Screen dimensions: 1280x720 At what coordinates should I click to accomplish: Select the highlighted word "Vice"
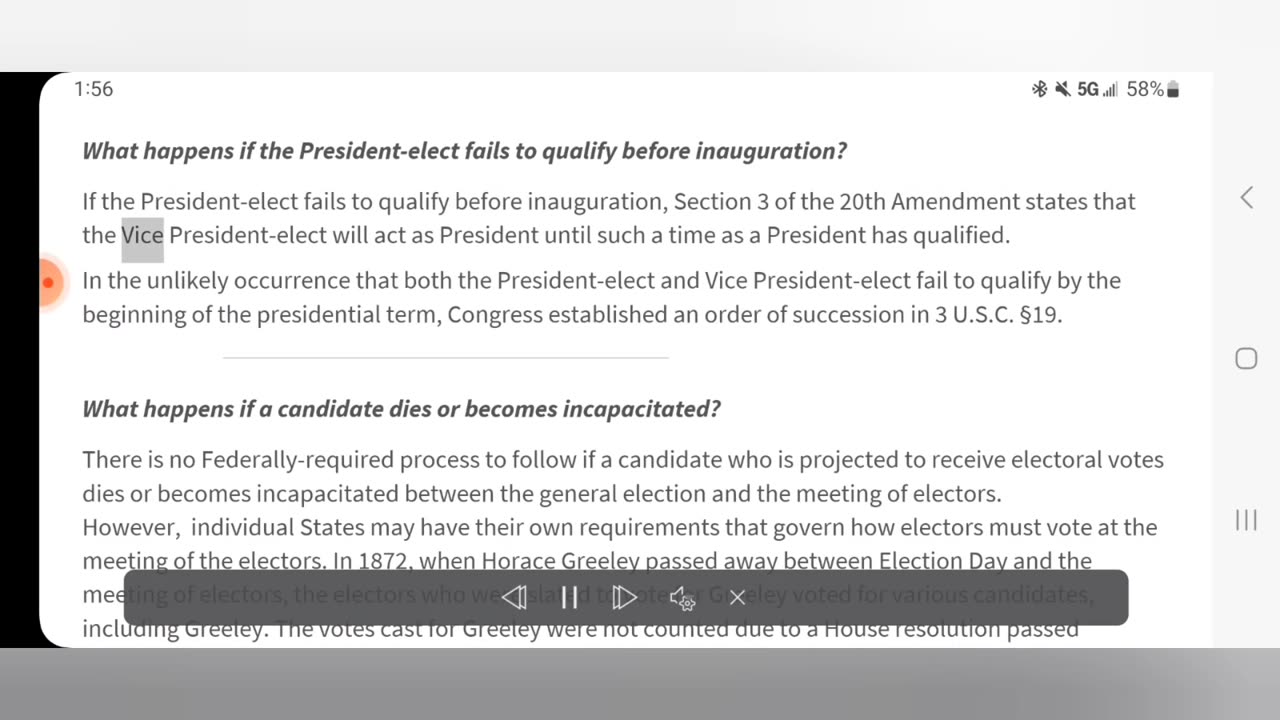pos(142,236)
